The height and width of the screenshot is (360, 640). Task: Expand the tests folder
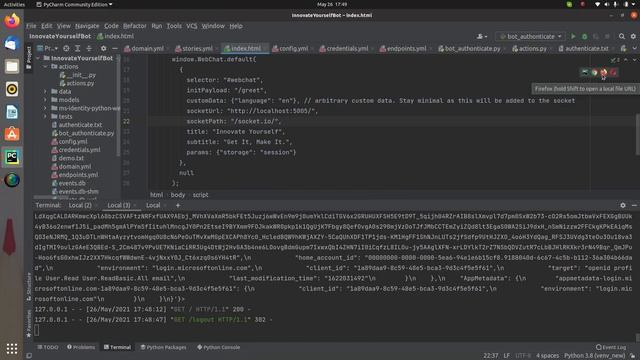45,116
